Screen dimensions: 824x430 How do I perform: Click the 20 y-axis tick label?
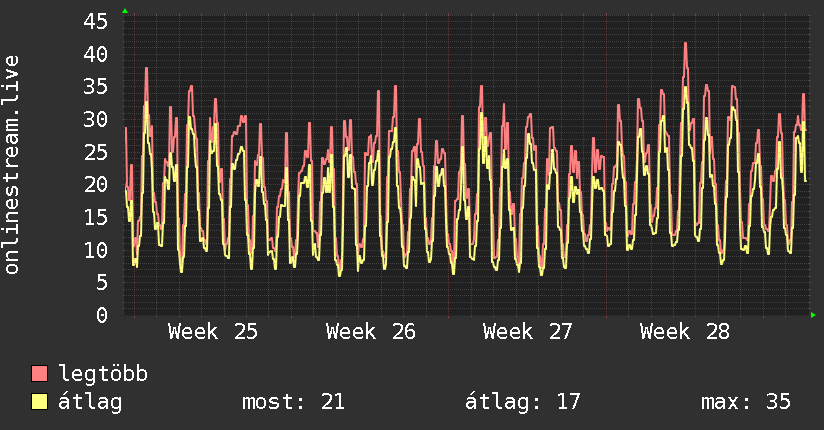coord(96,185)
